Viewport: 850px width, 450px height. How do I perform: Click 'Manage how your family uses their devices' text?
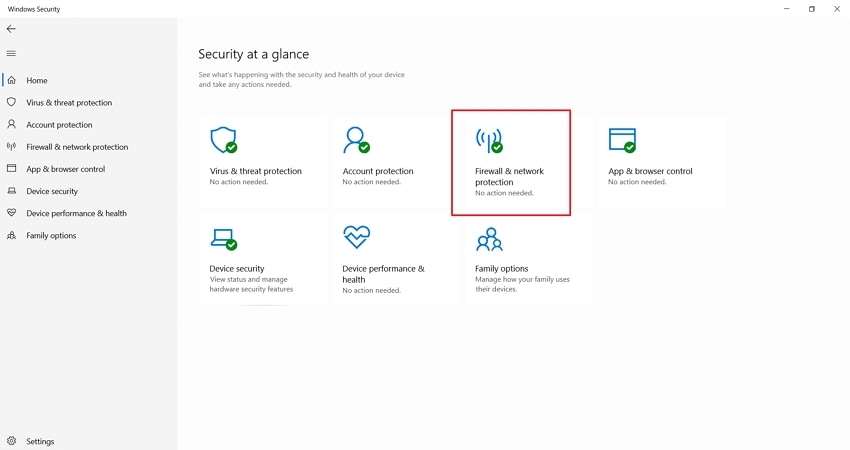pos(522,284)
